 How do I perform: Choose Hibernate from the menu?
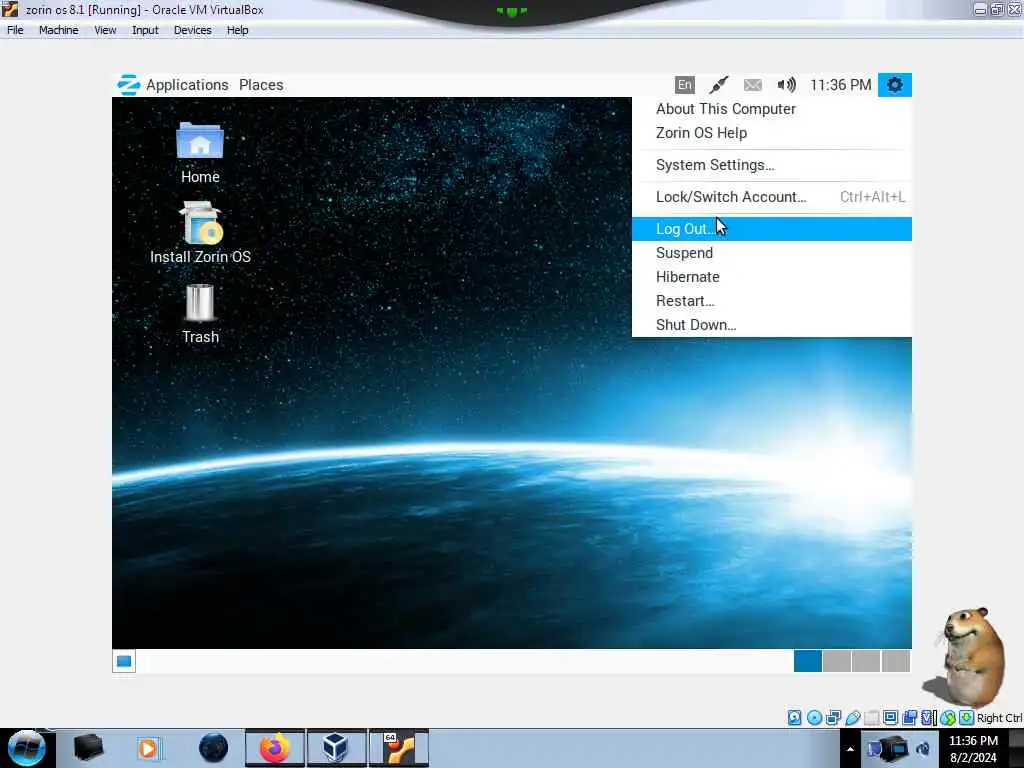(771, 277)
